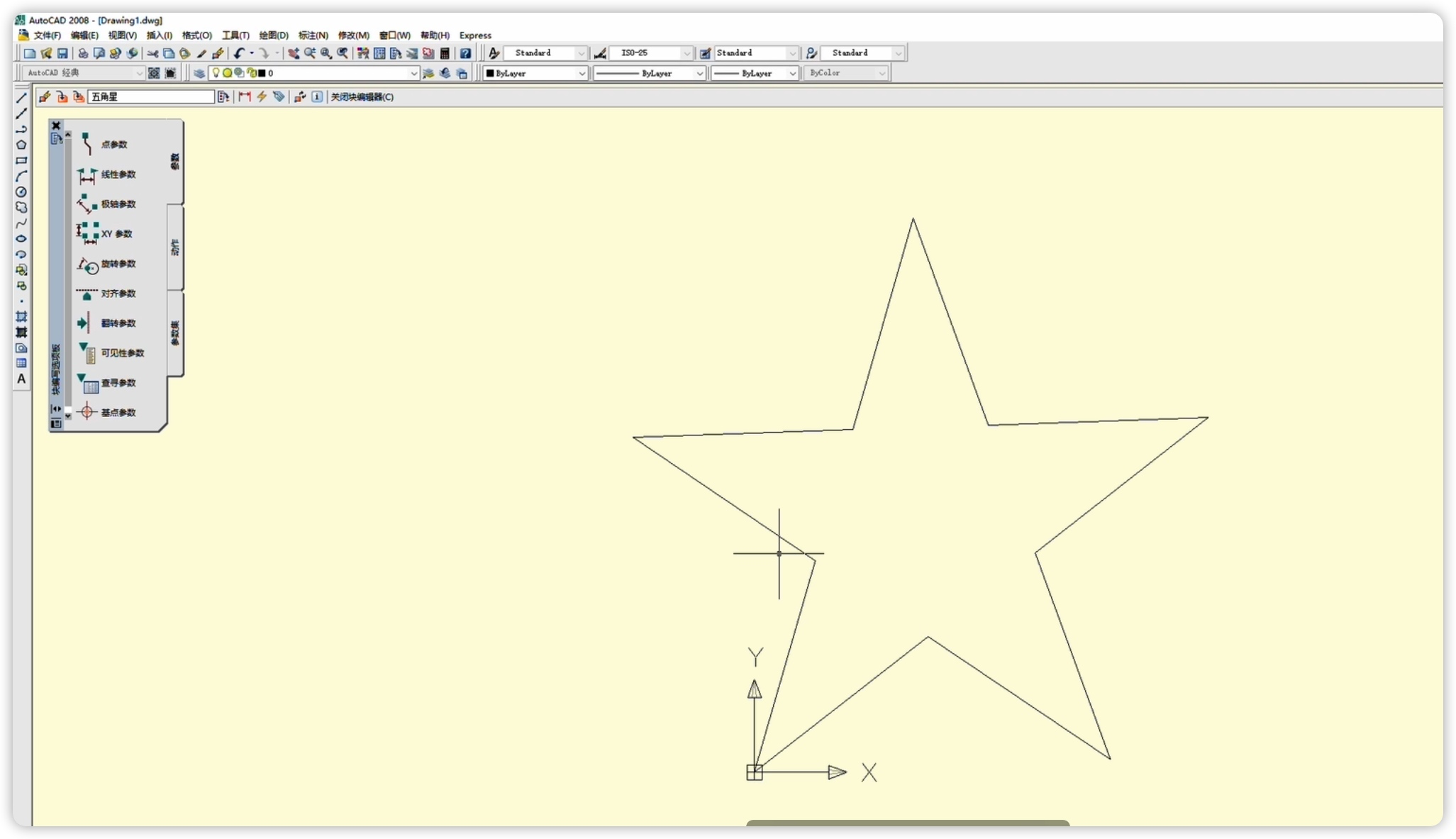Open the 绘图(D) Draw menu

(x=273, y=35)
